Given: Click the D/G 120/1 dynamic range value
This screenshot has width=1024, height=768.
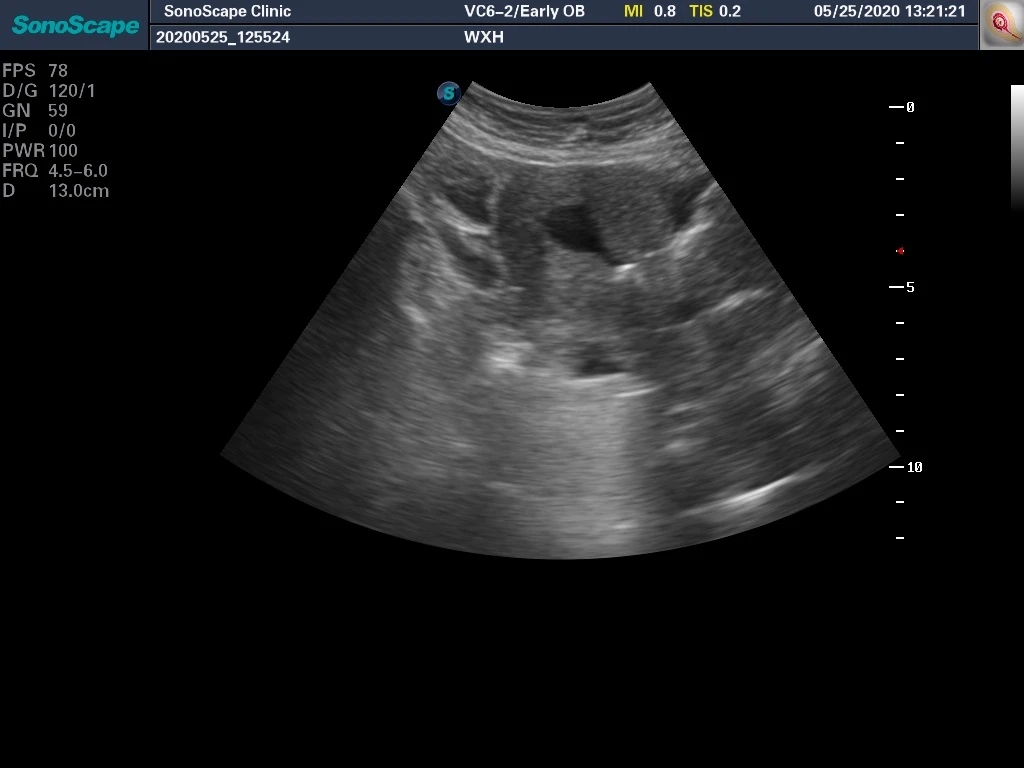Looking at the screenshot, I should 49,91.
